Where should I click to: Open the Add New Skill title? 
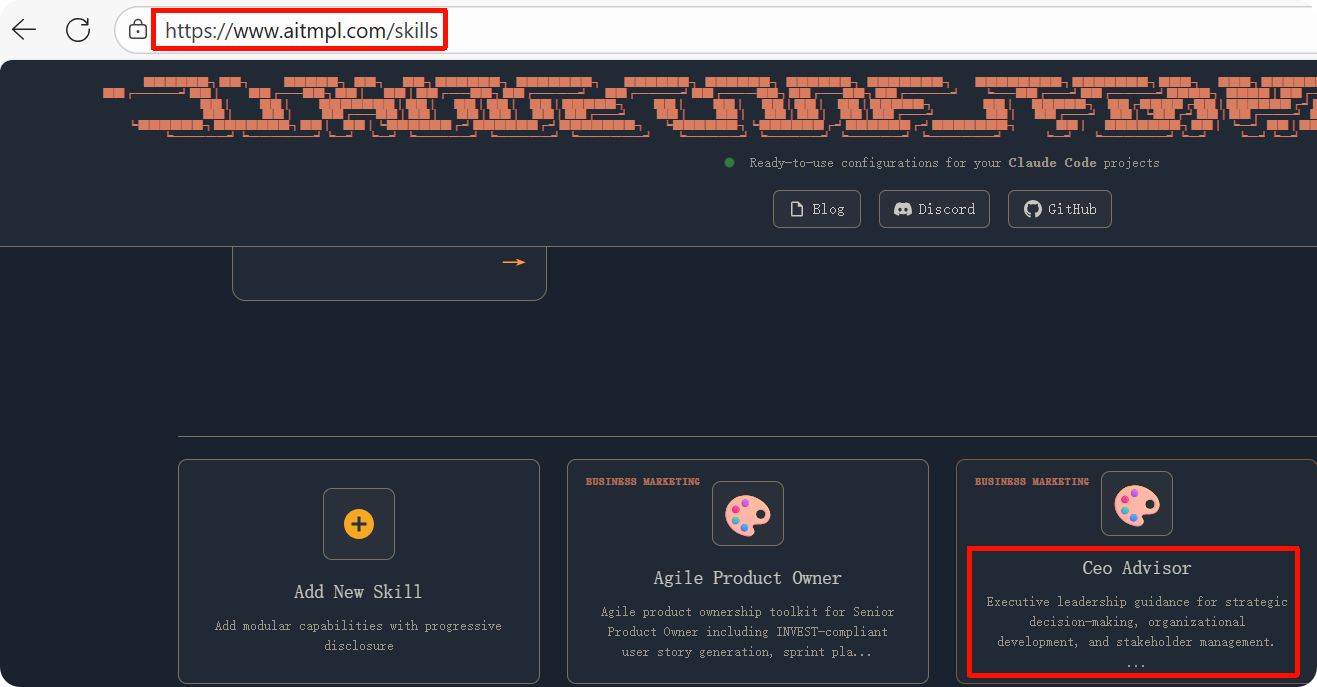pos(358,592)
